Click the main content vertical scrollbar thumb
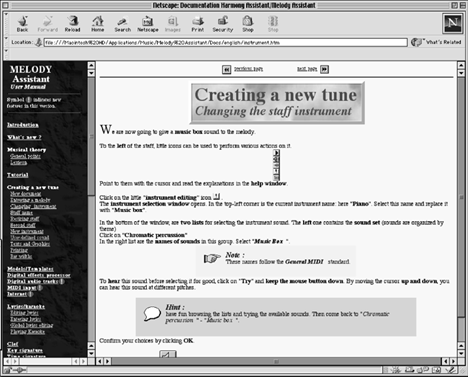This screenshot has width=468, height=377. [461, 197]
